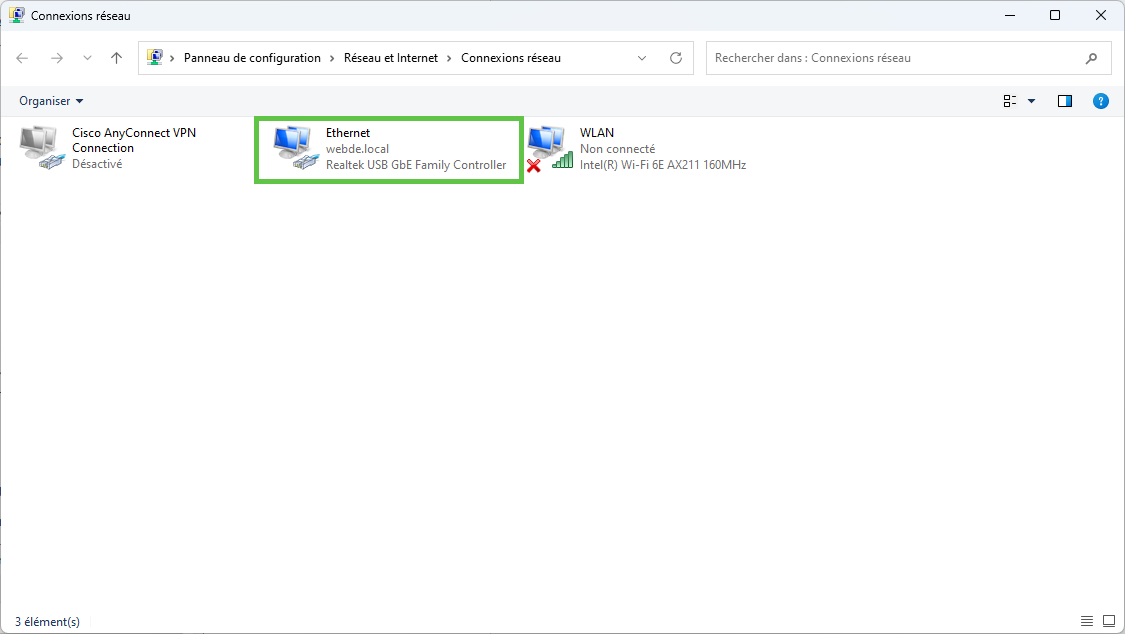Open Panneau de configuration breadcrumb
The width and height of the screenshot is (1125, 634).
(x=252, y=58)
